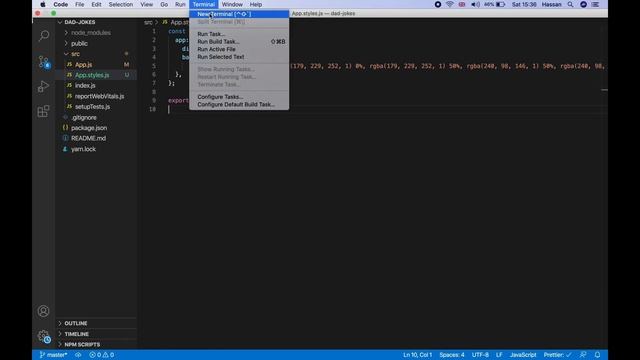Viewport: 640px width, 360px height.
Task: Choose Run Build Task... menu entry
Action: [x=239, y=42]
